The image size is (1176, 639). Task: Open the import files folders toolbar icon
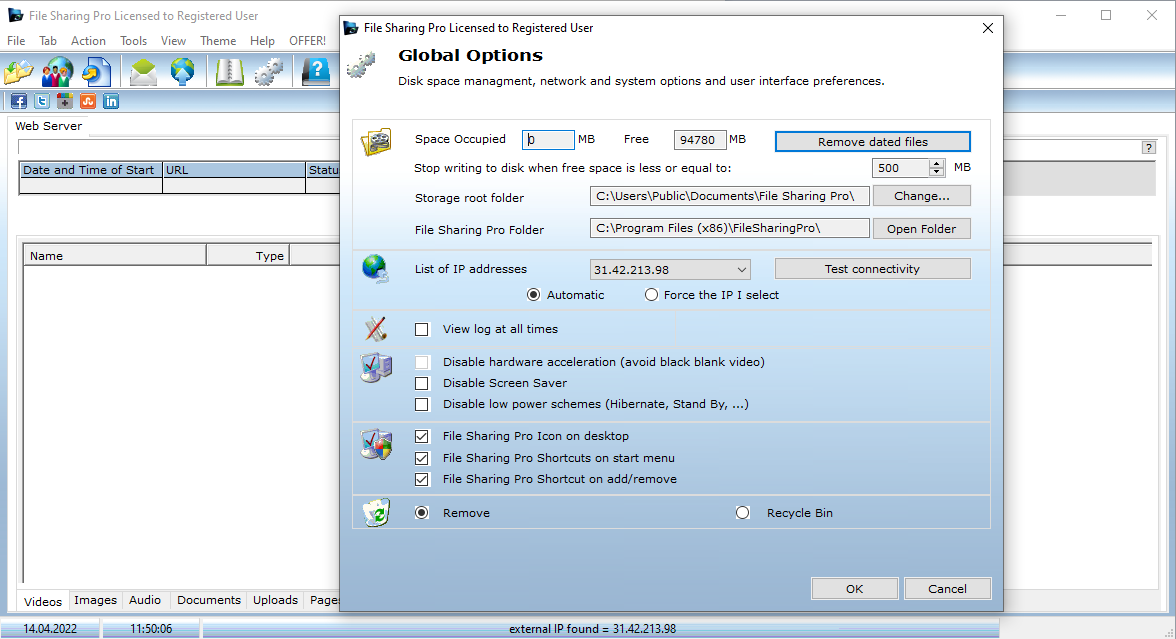pyautogui.click(x=19, y=72)
